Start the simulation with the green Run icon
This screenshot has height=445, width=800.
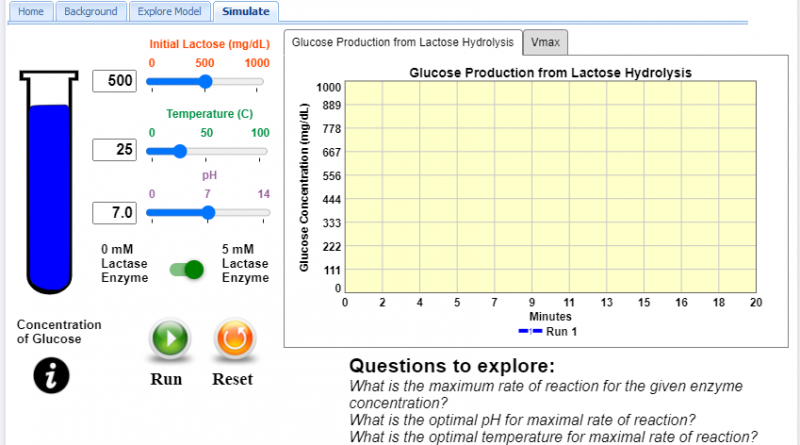(x=170, y=338)
